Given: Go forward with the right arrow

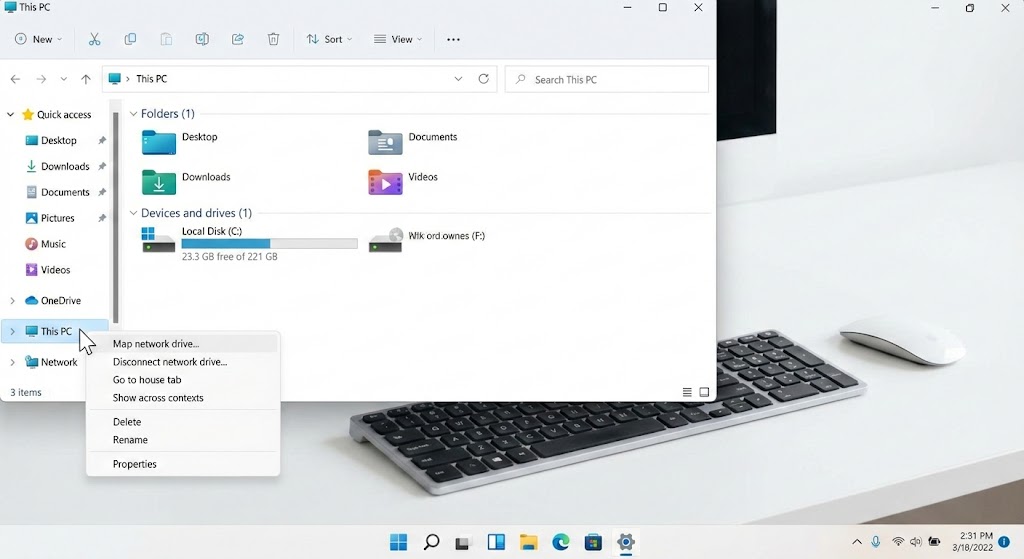Looking at the screenshot, I should coord(41,79).
